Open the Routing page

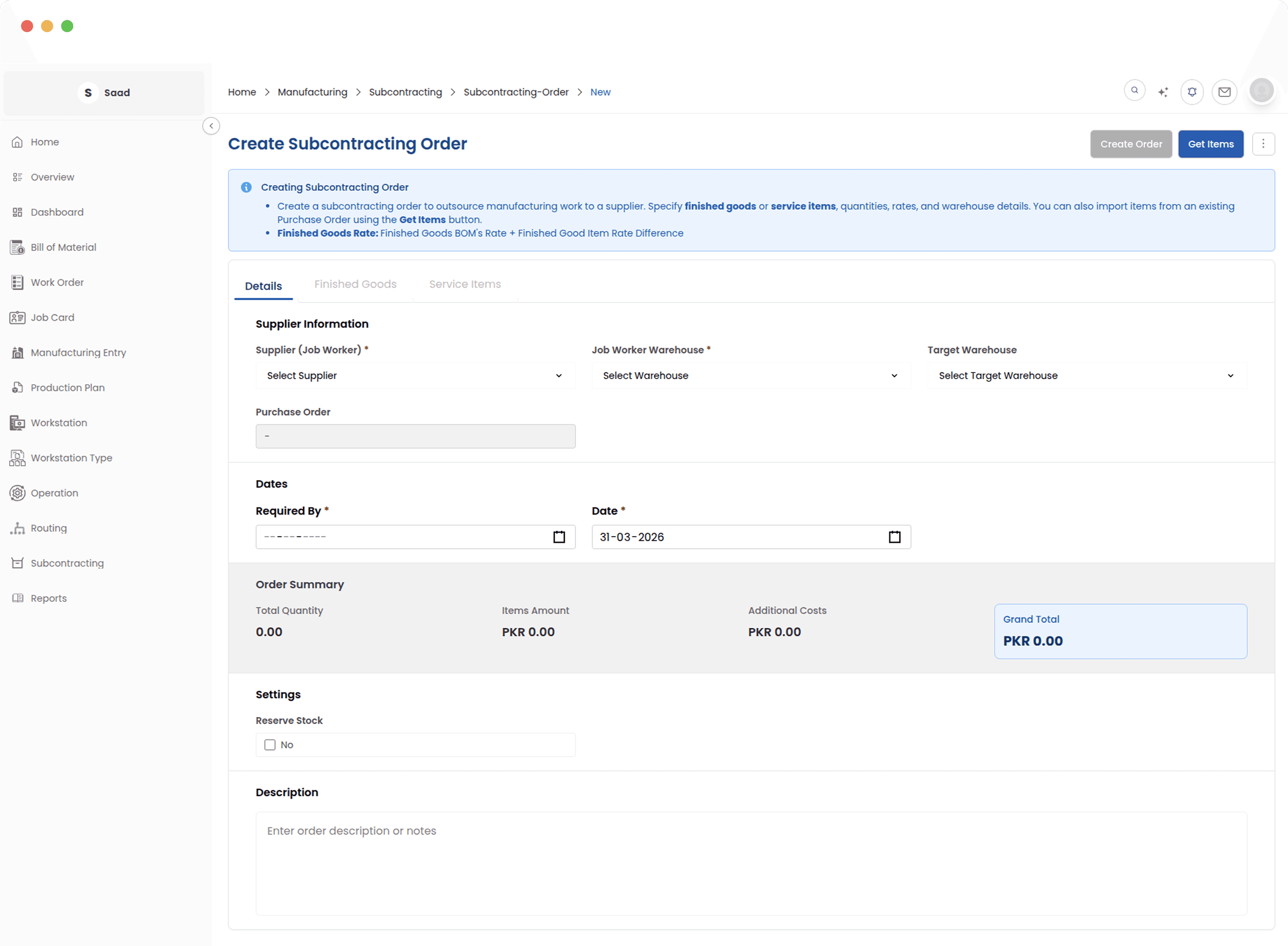[49, 528]
